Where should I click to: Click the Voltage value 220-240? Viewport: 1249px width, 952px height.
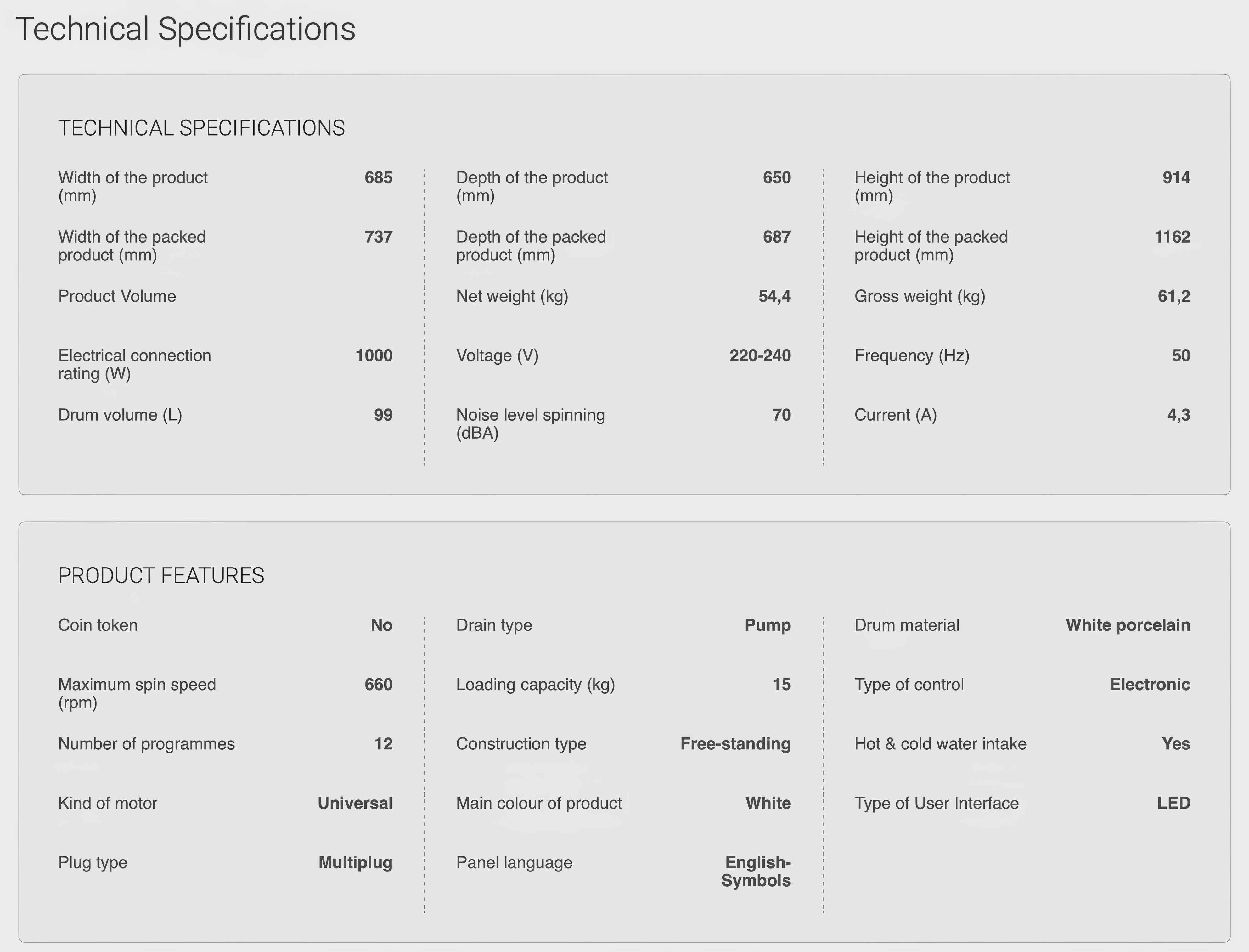(760, 355)
